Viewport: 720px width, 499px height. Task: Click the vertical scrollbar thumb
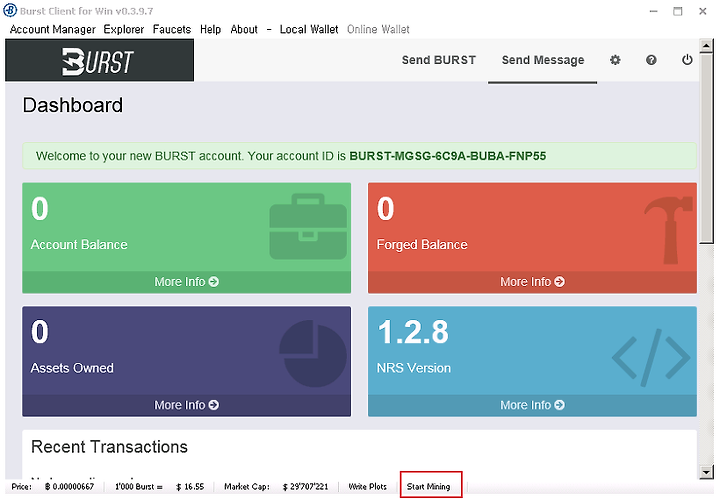point(706,148)
